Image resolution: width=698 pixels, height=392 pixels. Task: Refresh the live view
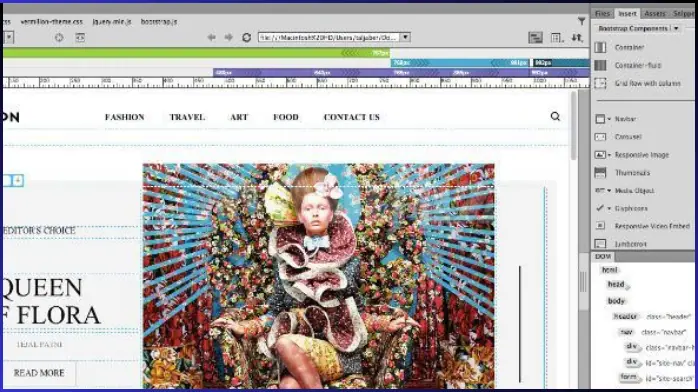click(246, 37)
